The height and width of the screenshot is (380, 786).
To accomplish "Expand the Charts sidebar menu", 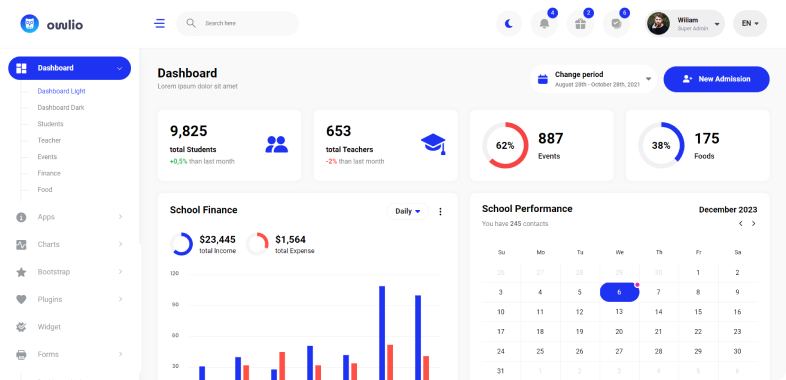I will [x=70, y=245].
